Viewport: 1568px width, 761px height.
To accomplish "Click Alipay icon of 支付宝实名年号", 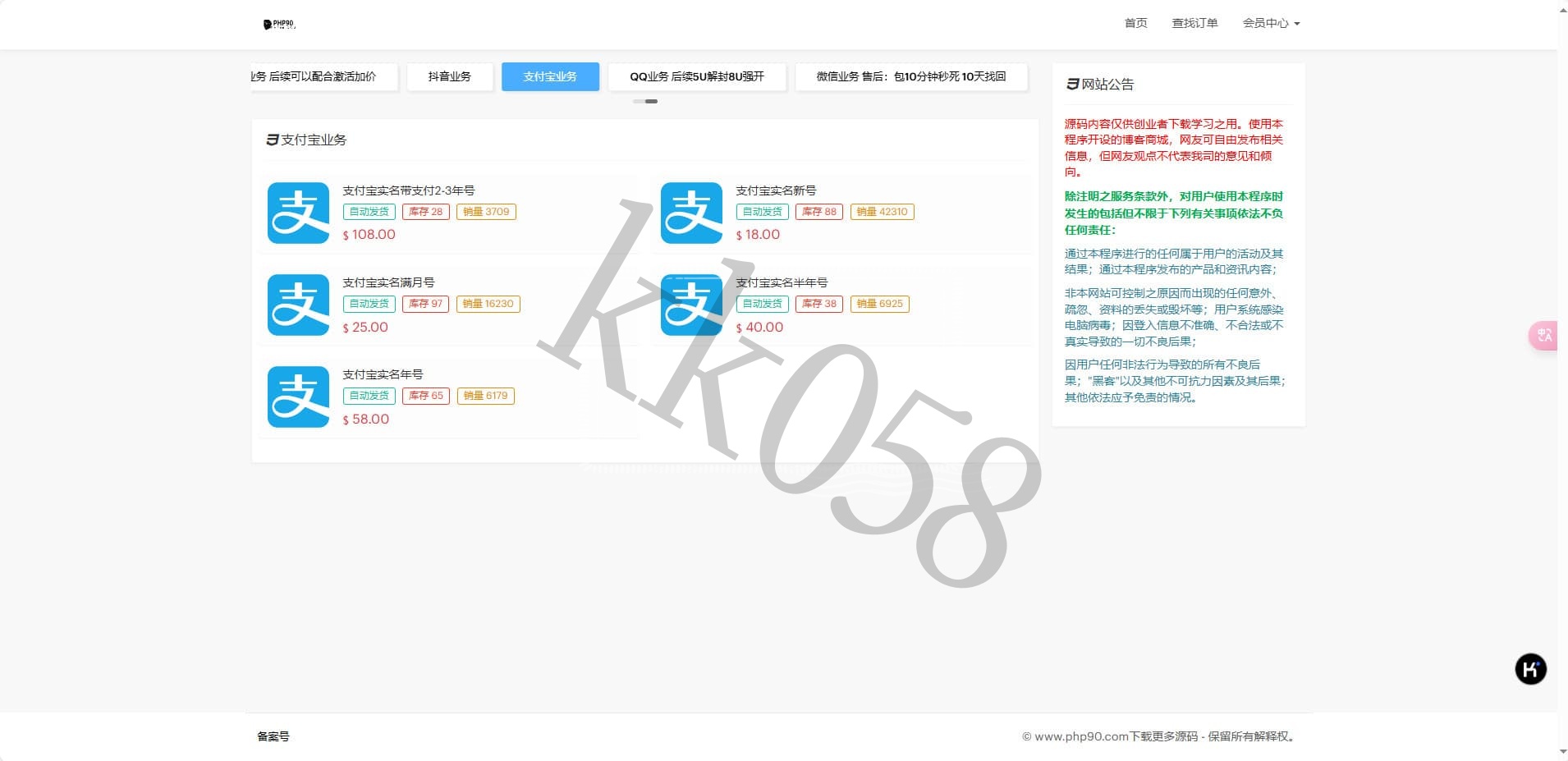I will click(x=298, y=397).
